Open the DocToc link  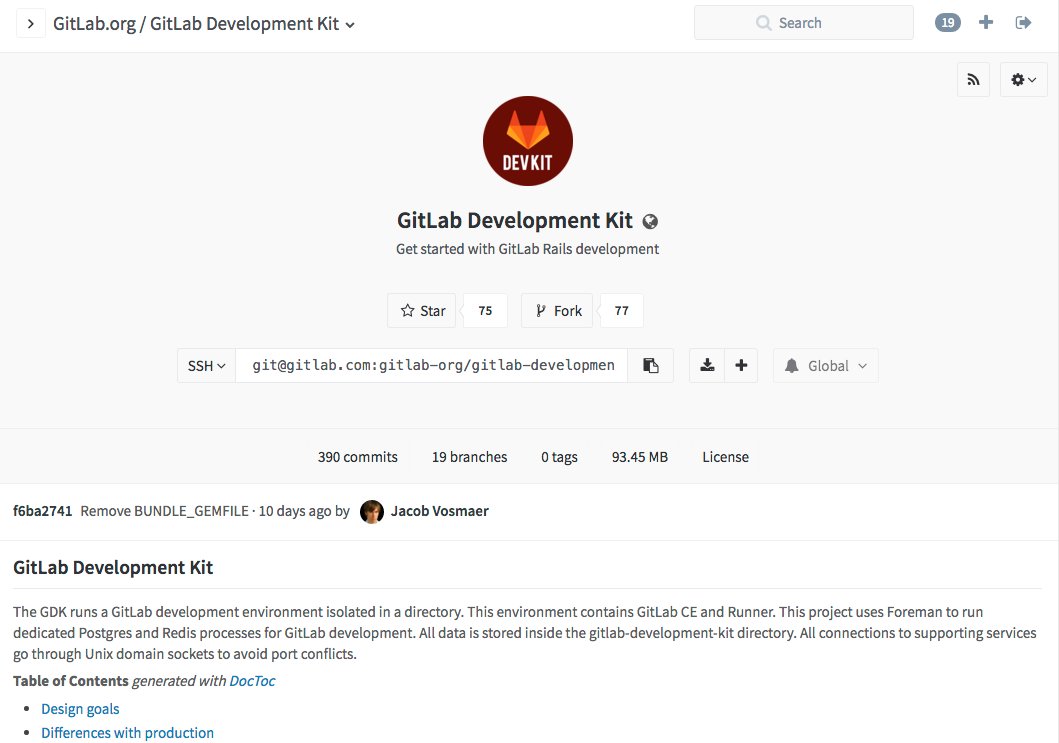click(253, 681)
